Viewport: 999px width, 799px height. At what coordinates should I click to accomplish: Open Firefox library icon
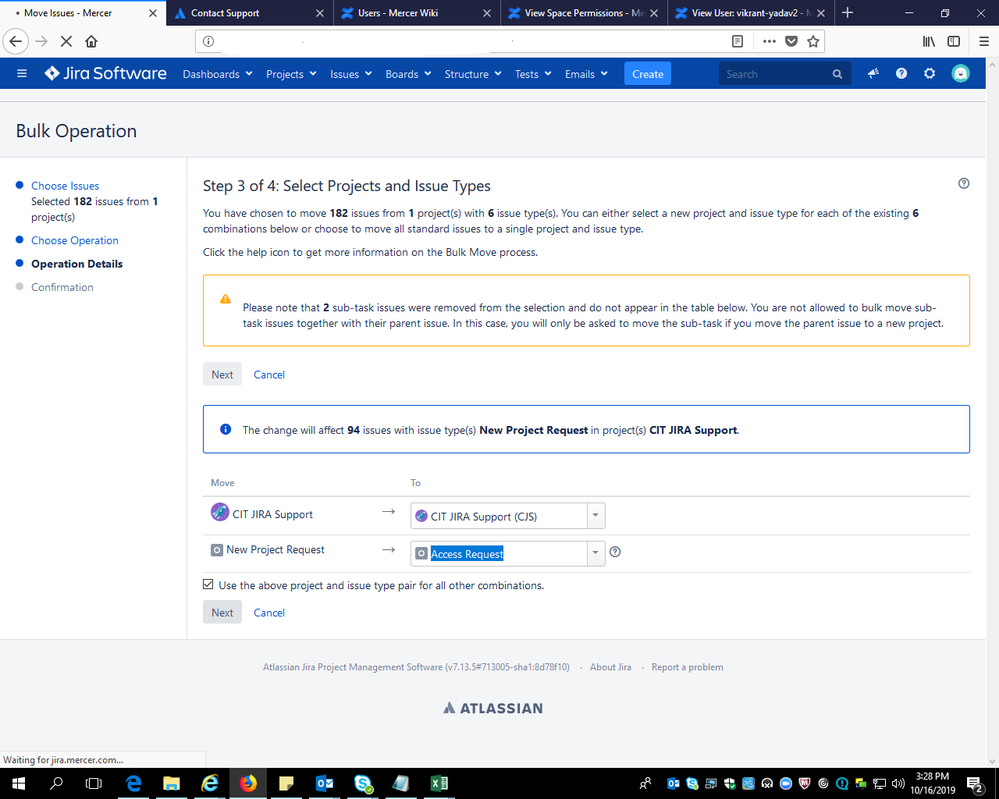[929, 41]
